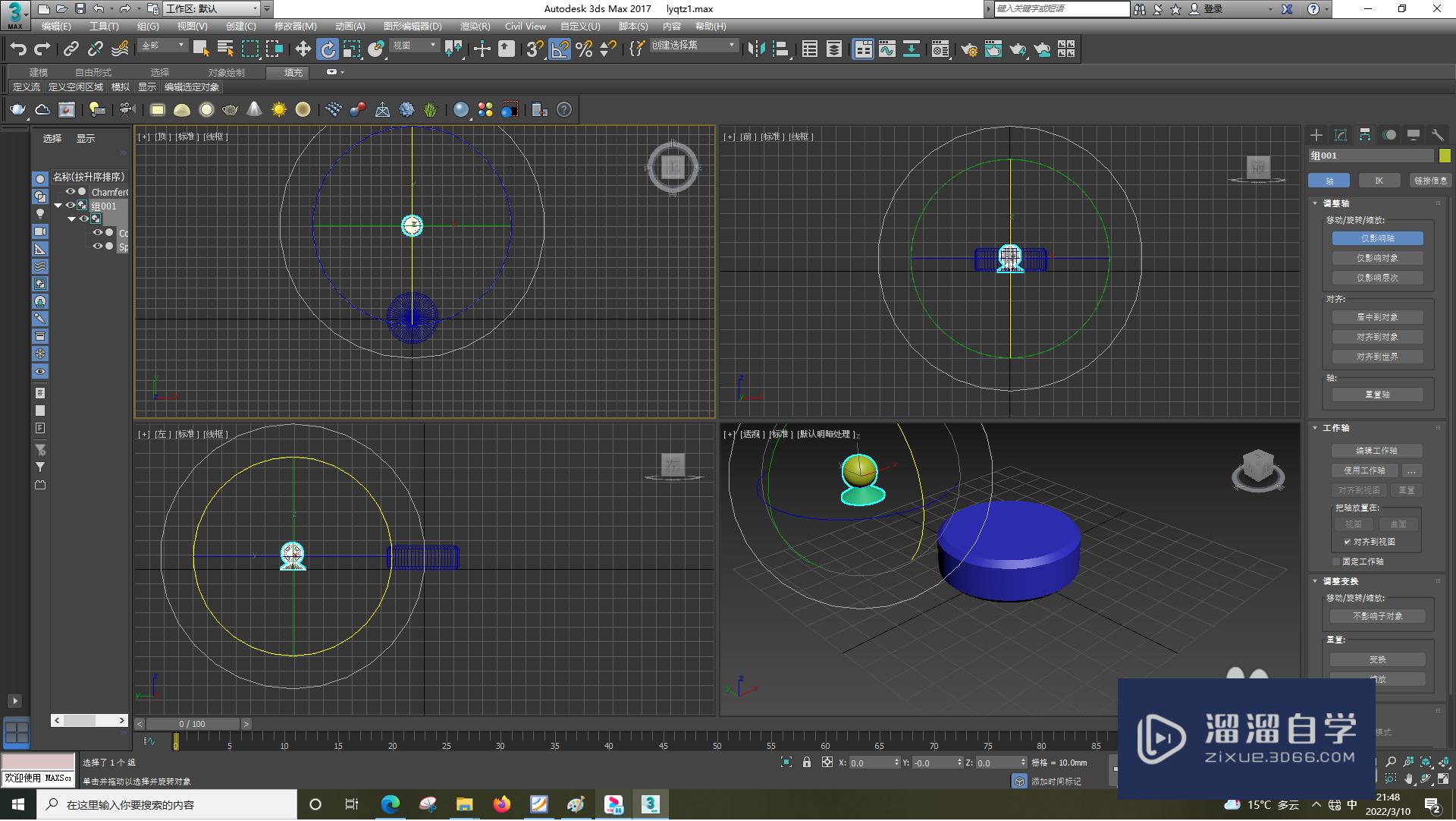Open the Curve Editor icon
1456x821 pixels.
(x=887, y=49)
